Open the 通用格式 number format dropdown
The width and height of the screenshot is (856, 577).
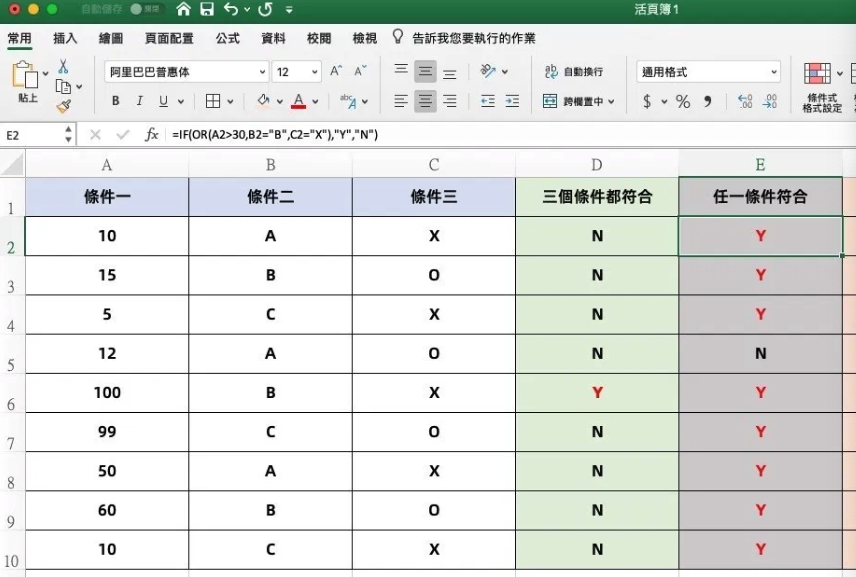tap(708, 72)
